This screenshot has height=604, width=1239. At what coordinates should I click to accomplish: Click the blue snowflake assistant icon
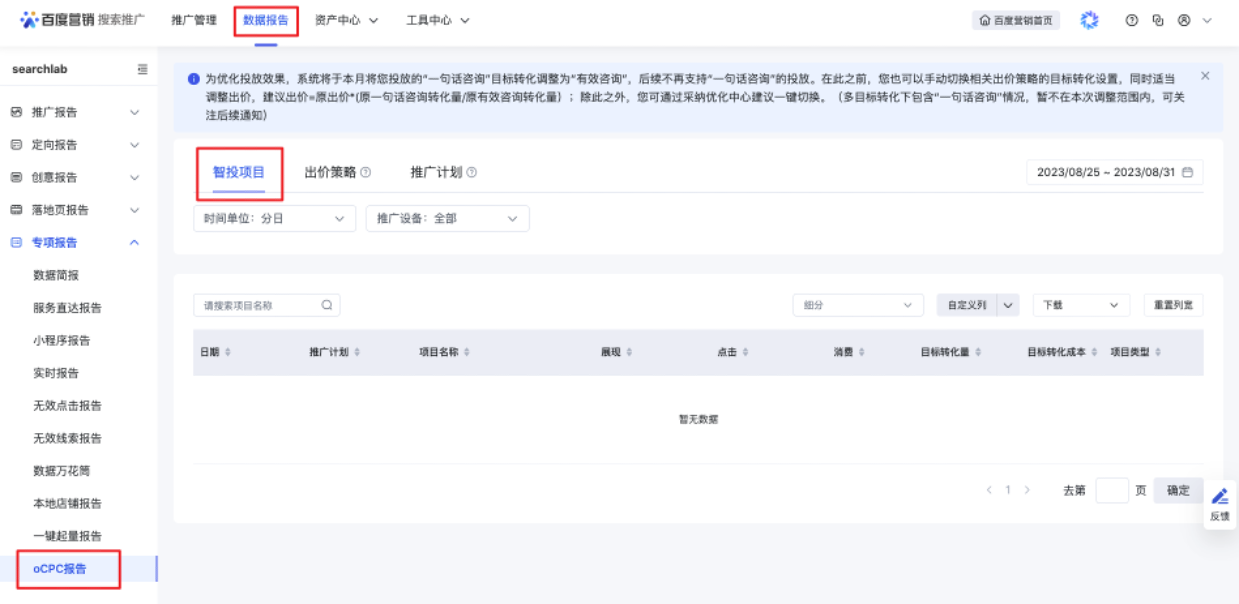click(1090, 20)
